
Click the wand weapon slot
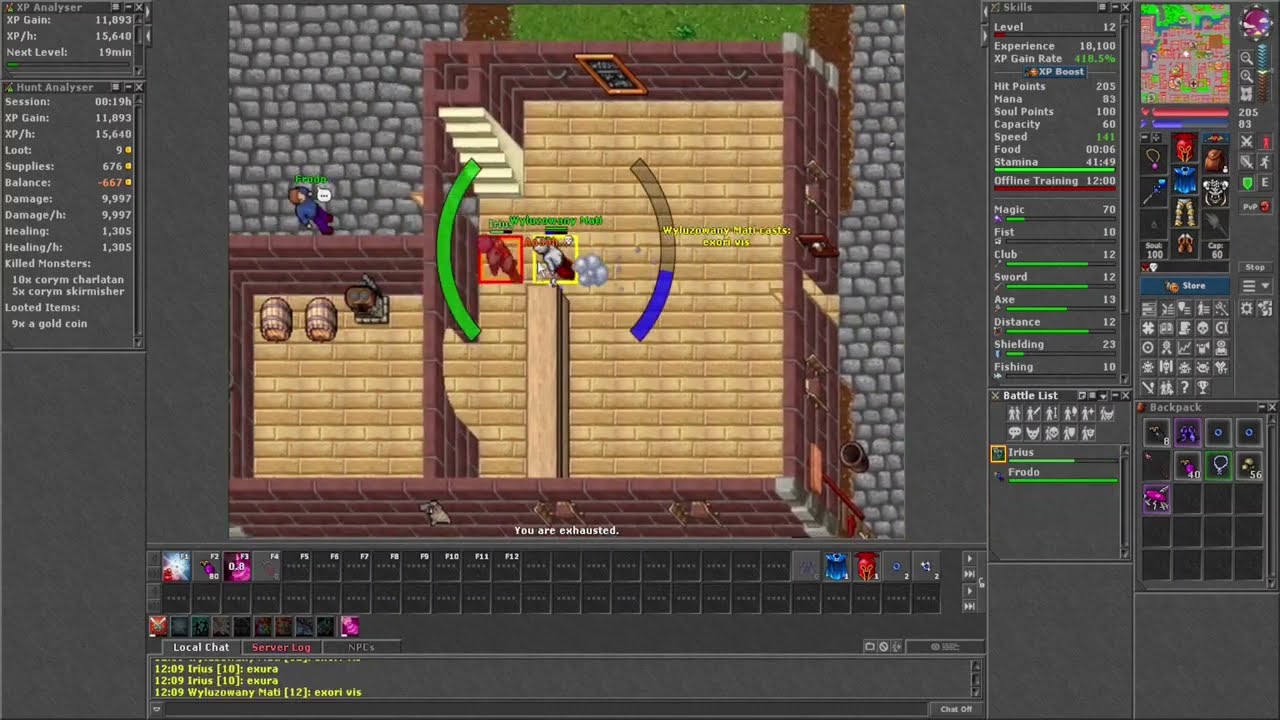pyautogui.click(x=1155, y=192)
